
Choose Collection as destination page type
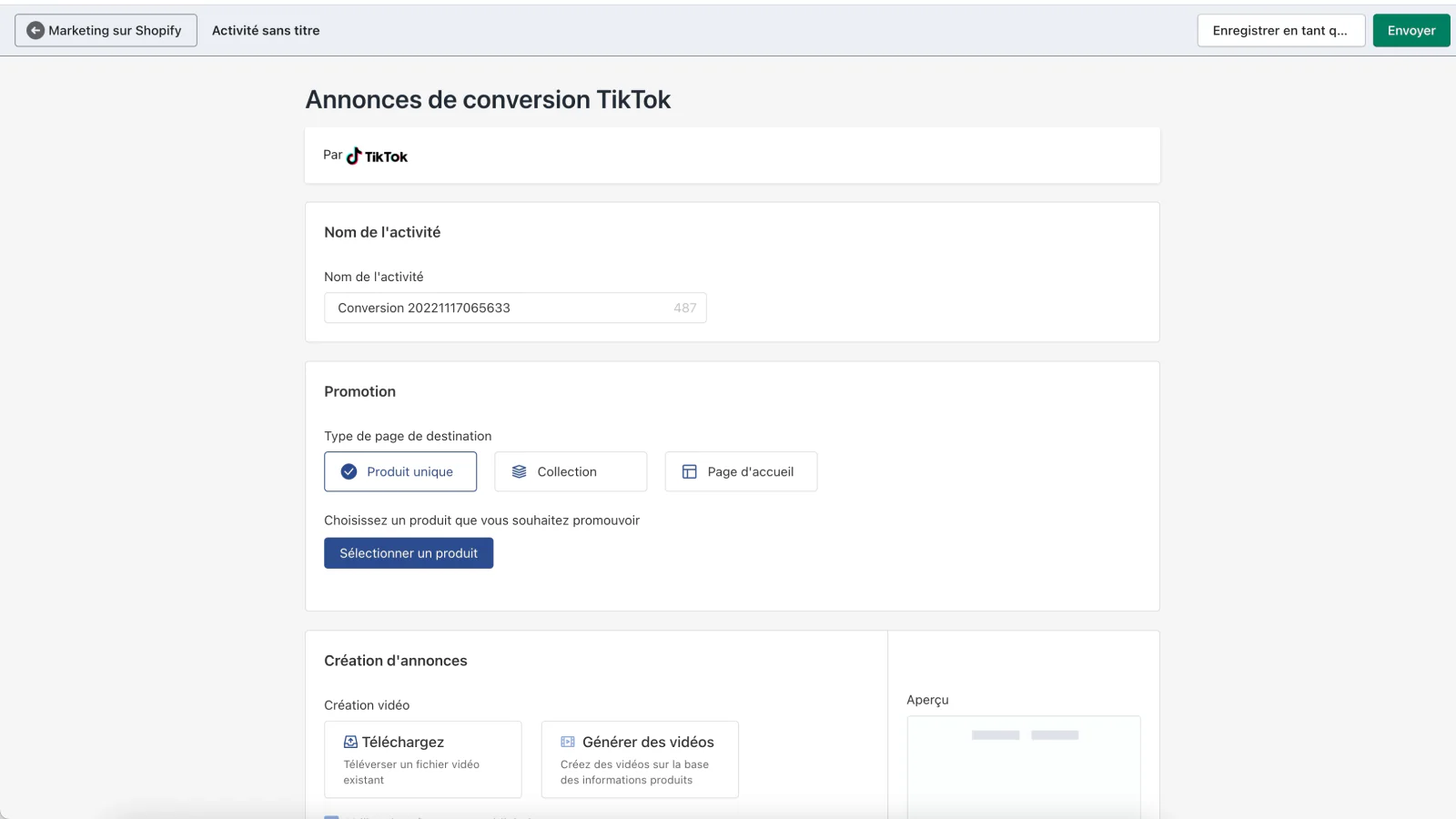click(x=571, y=471)
